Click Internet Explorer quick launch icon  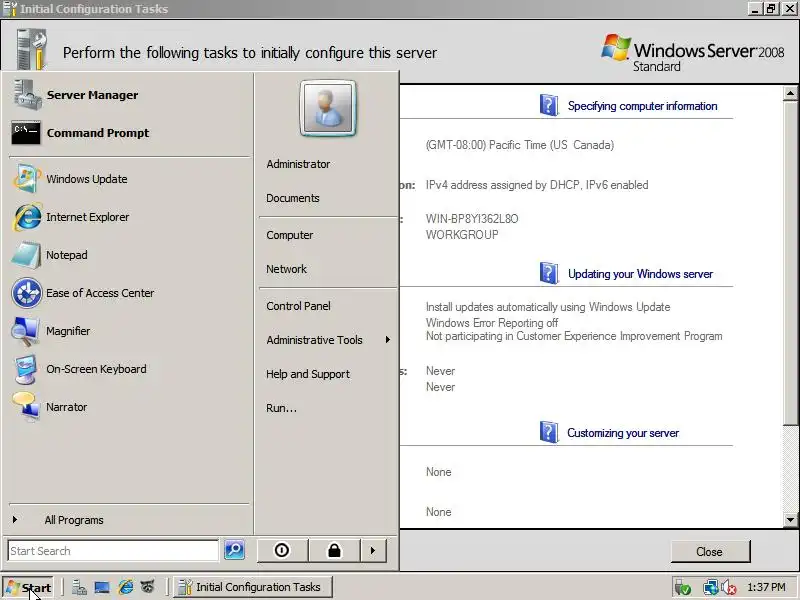point(126,587)
